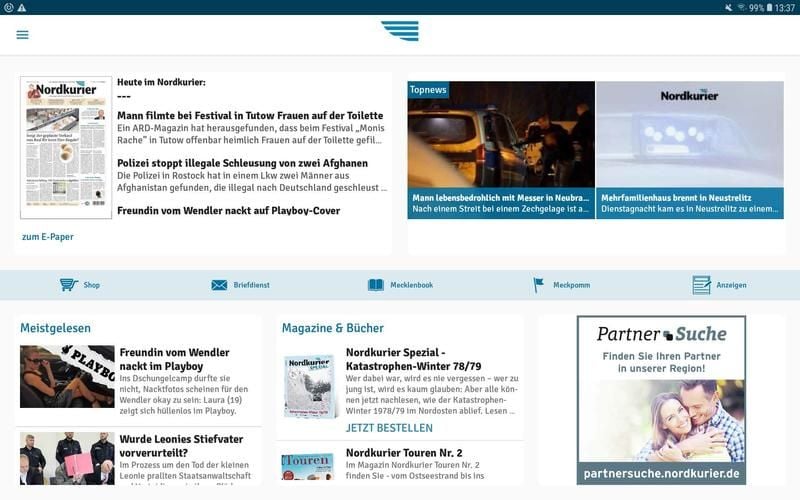Open the Shop menu item
Viewport: 800px width, 500px height.
80,285
